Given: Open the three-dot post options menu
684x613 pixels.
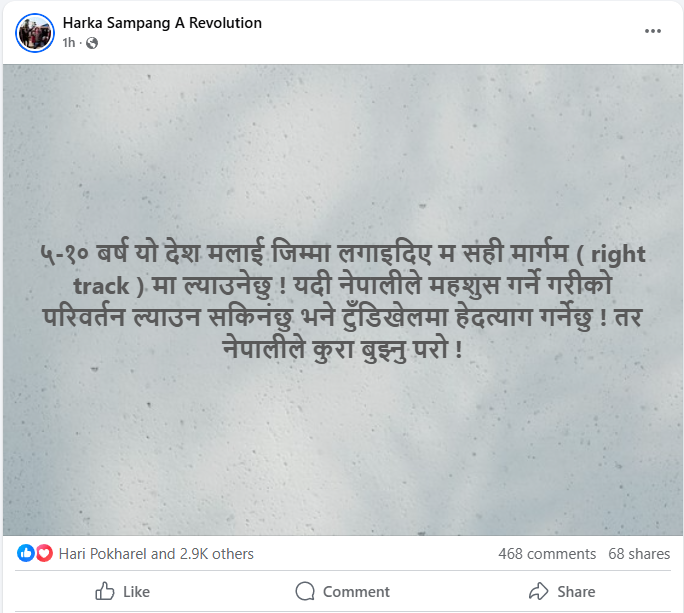Looking at the screenshot, I should [x=653, y=31].
